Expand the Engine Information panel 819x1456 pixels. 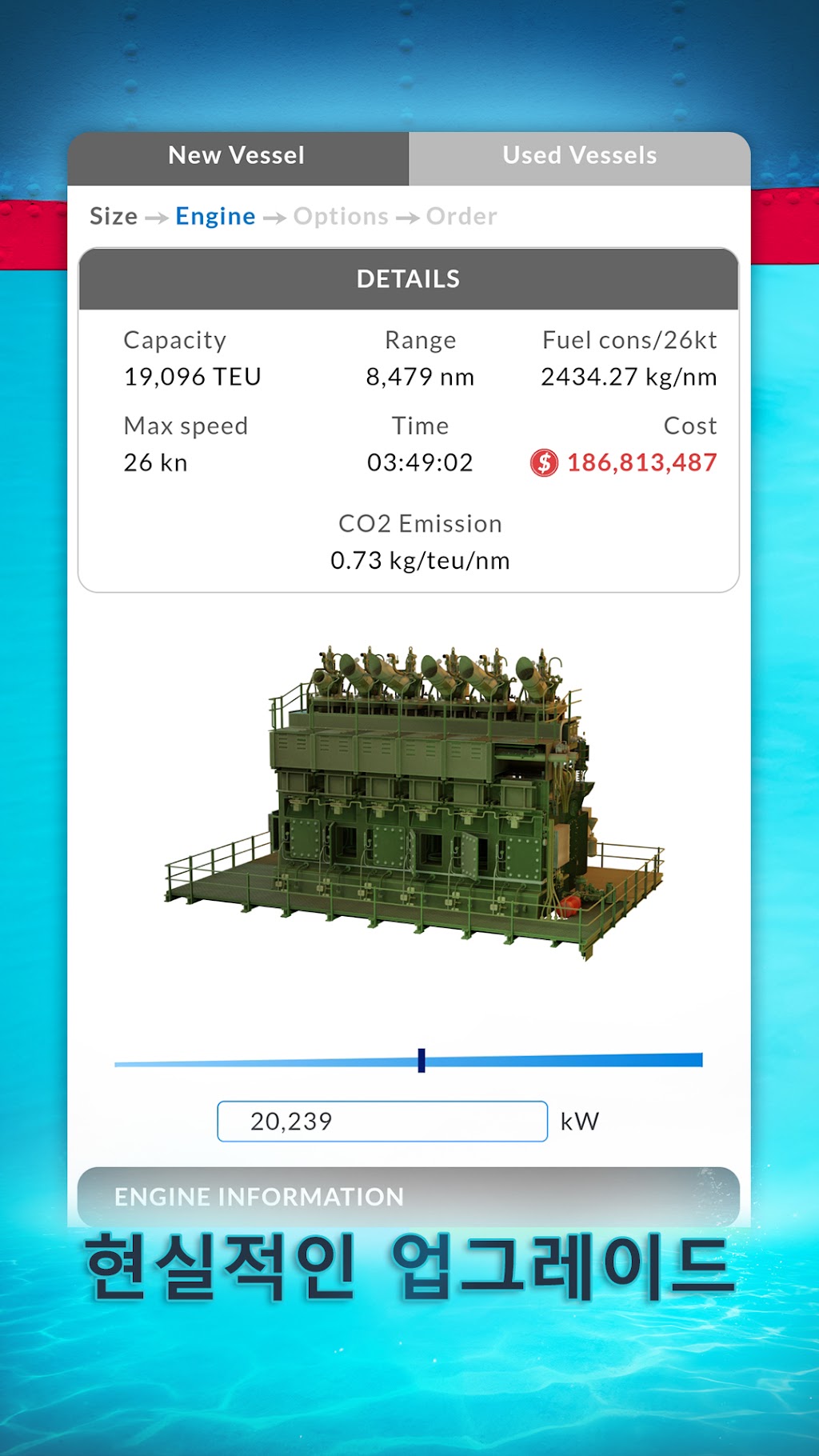tap(409, 1196)
